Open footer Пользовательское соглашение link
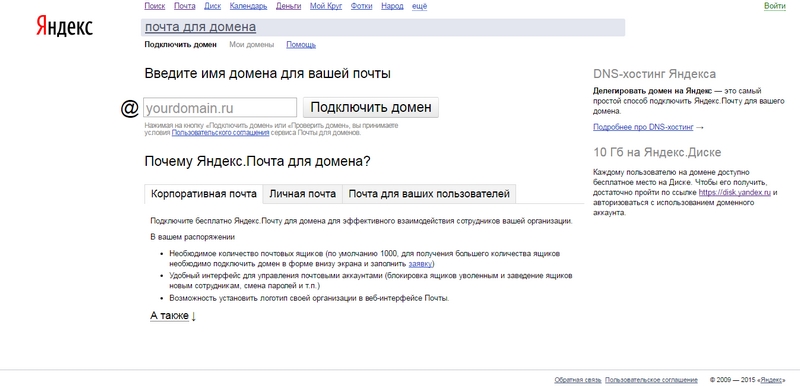The height and width of the screenshot is (387, 800). click(652, 380)
